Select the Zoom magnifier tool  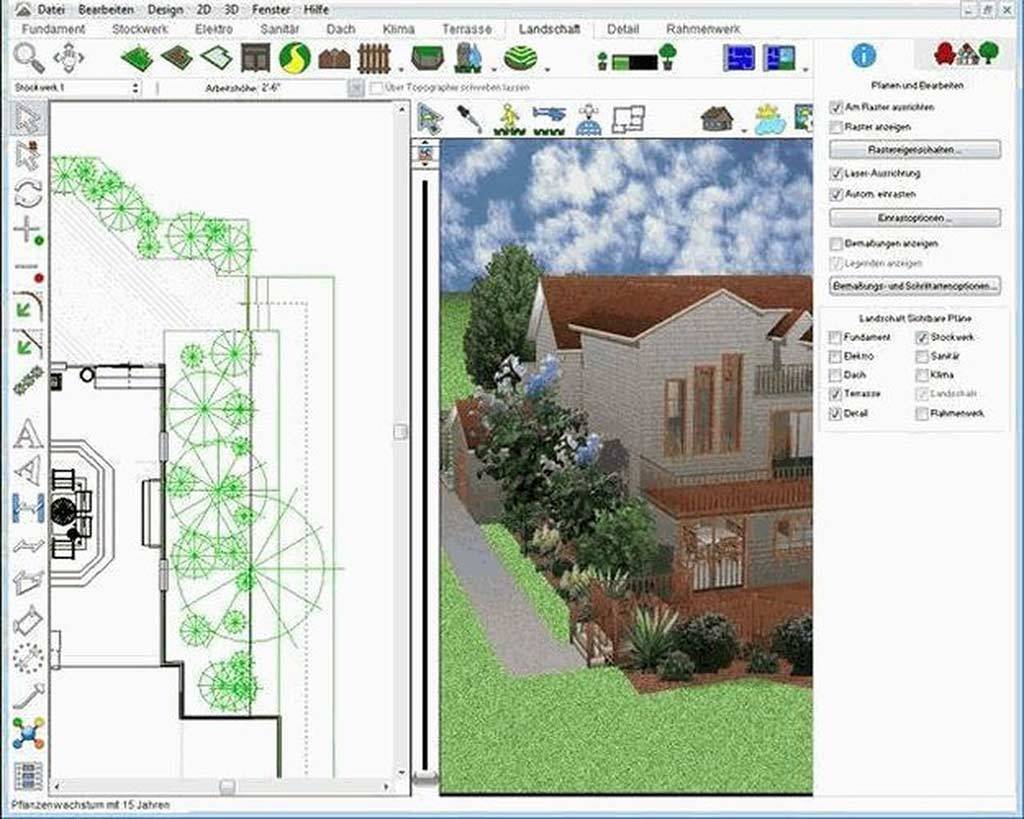27,58
